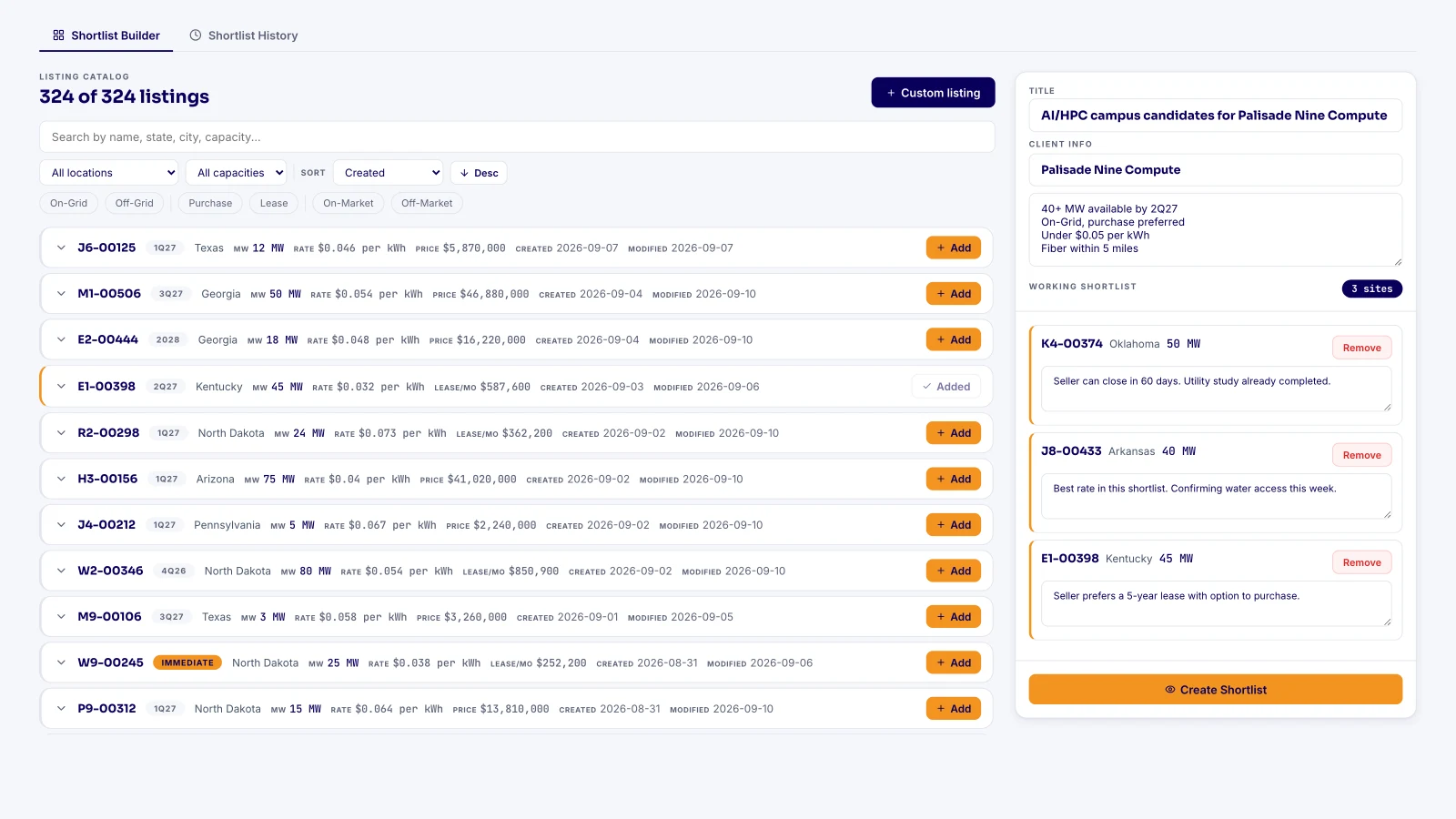The image size is (1456, 819).
Task: Expand listing E2-00444 chevron
Action: (x=61, y=339)
